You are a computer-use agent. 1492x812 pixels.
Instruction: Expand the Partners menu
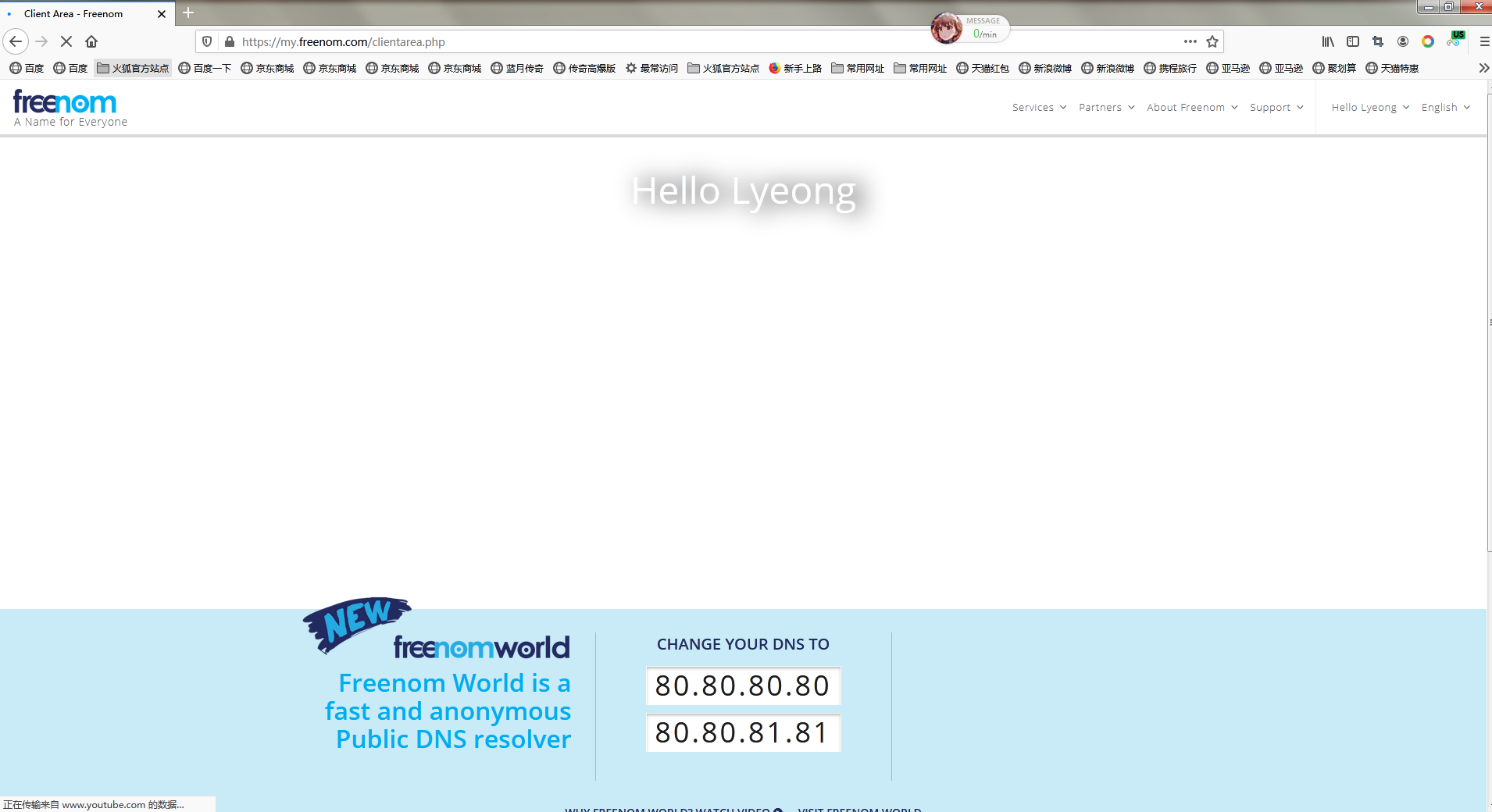click(1106, 108)
